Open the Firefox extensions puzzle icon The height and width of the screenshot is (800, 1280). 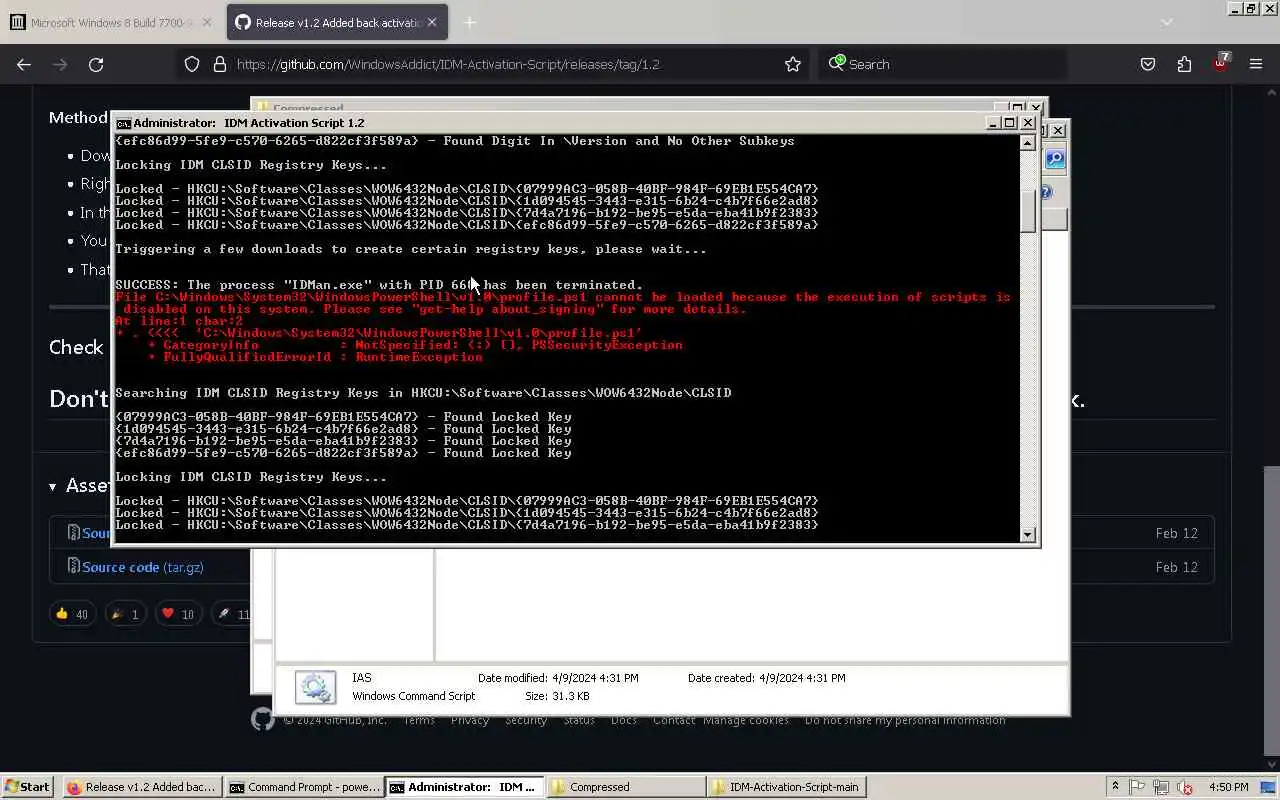click(x=1184, y=64)
